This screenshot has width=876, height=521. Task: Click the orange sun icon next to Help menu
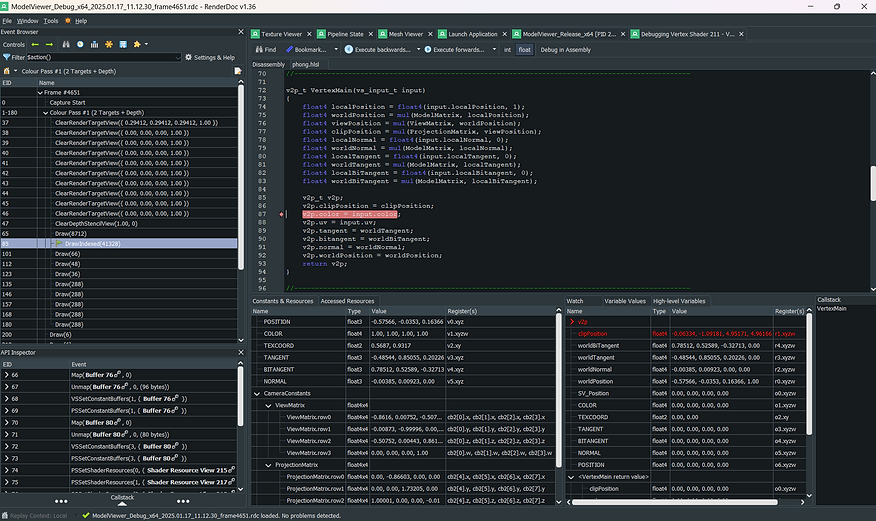68,21
